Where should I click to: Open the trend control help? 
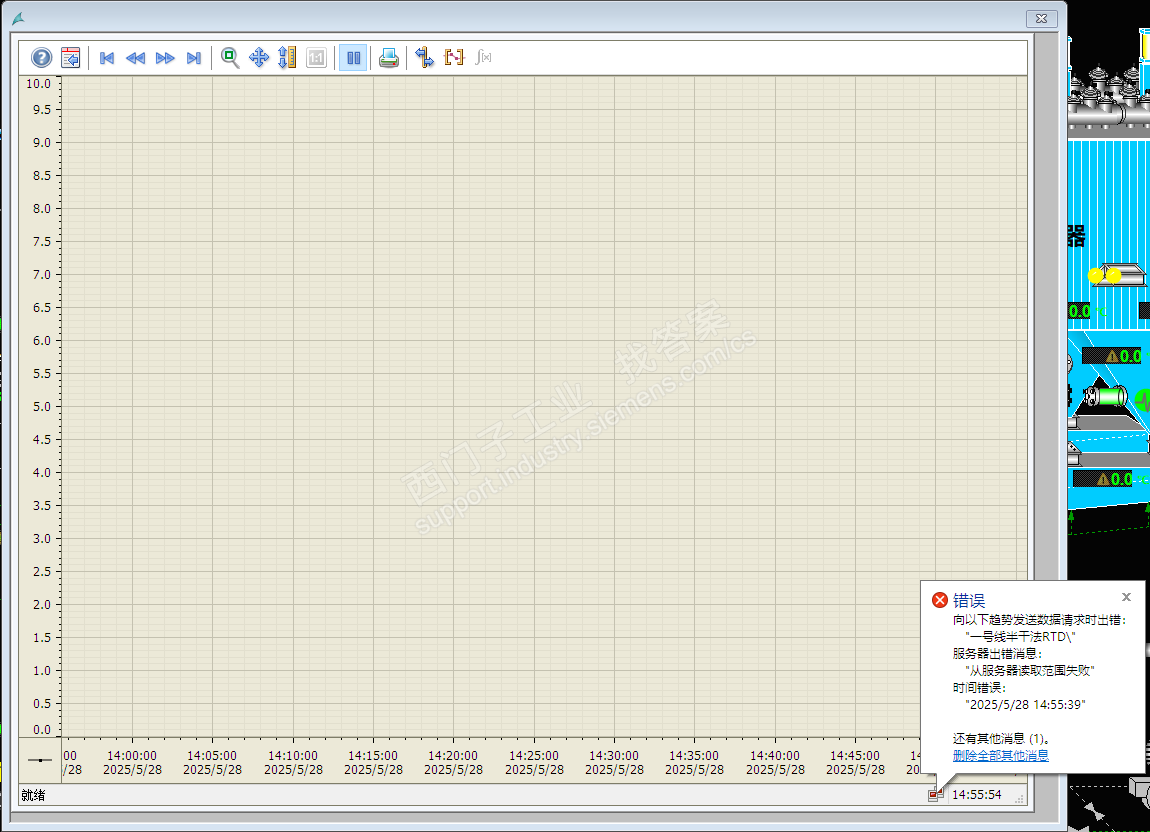tap(42, 57)
